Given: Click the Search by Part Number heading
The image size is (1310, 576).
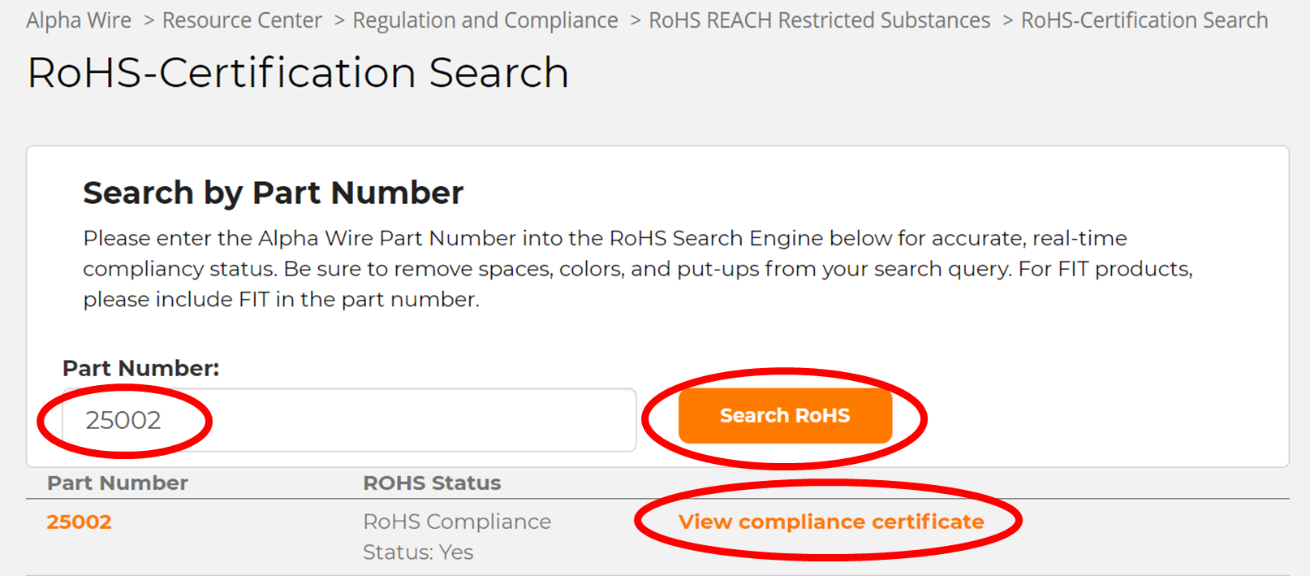Looking at the screenshot, I should (273, 192).
